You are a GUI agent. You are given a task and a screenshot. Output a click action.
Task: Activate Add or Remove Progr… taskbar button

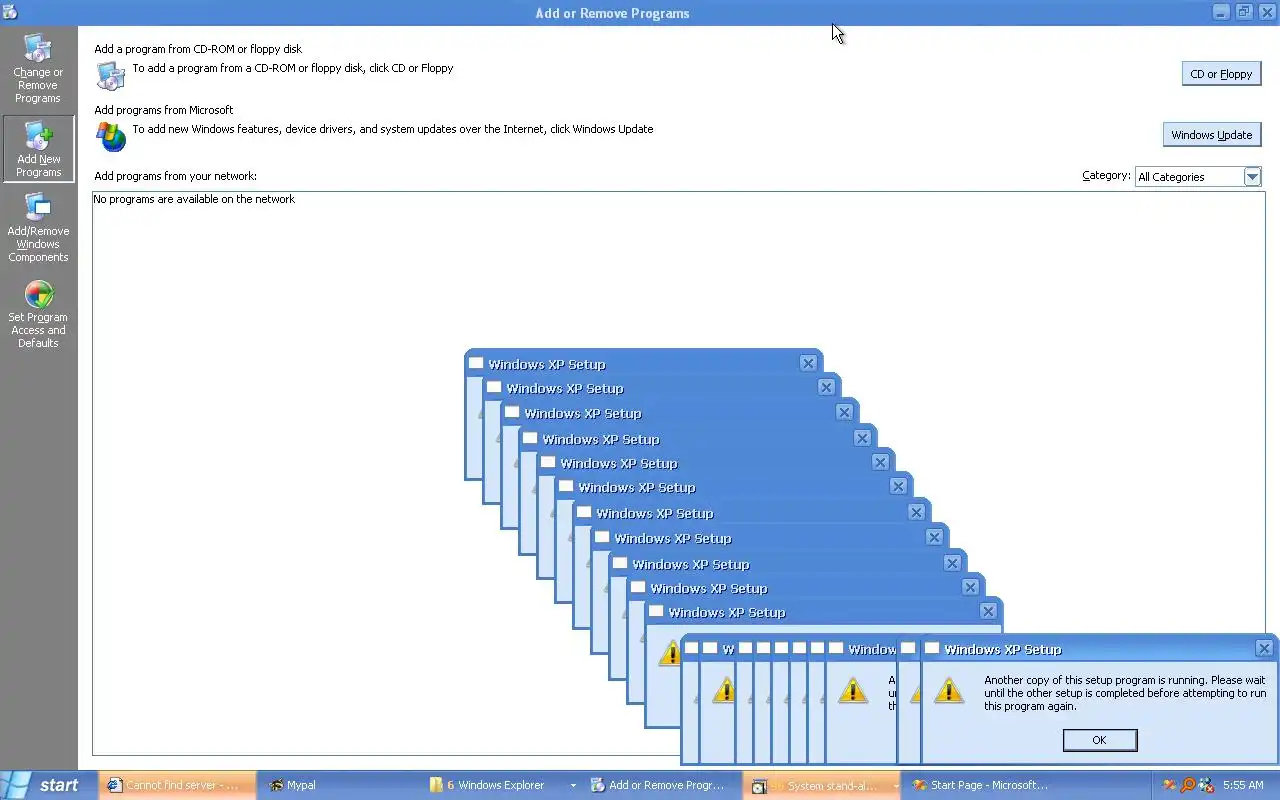pos(662,785)
